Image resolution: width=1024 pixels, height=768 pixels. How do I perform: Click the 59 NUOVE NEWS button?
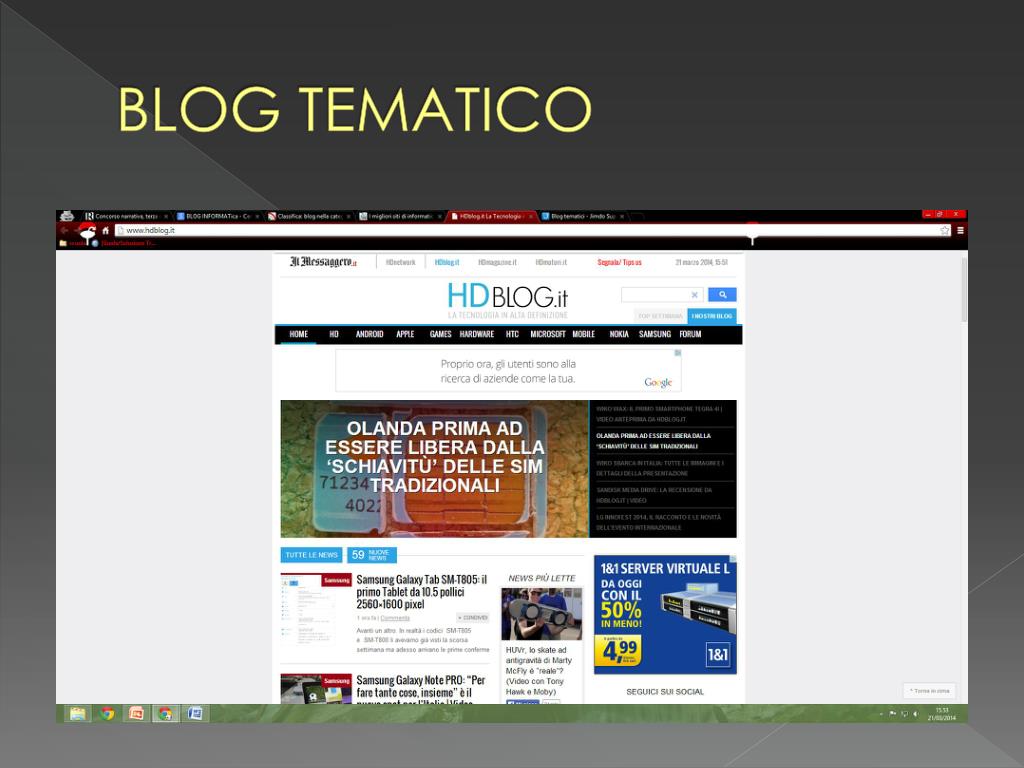(372, 555)
